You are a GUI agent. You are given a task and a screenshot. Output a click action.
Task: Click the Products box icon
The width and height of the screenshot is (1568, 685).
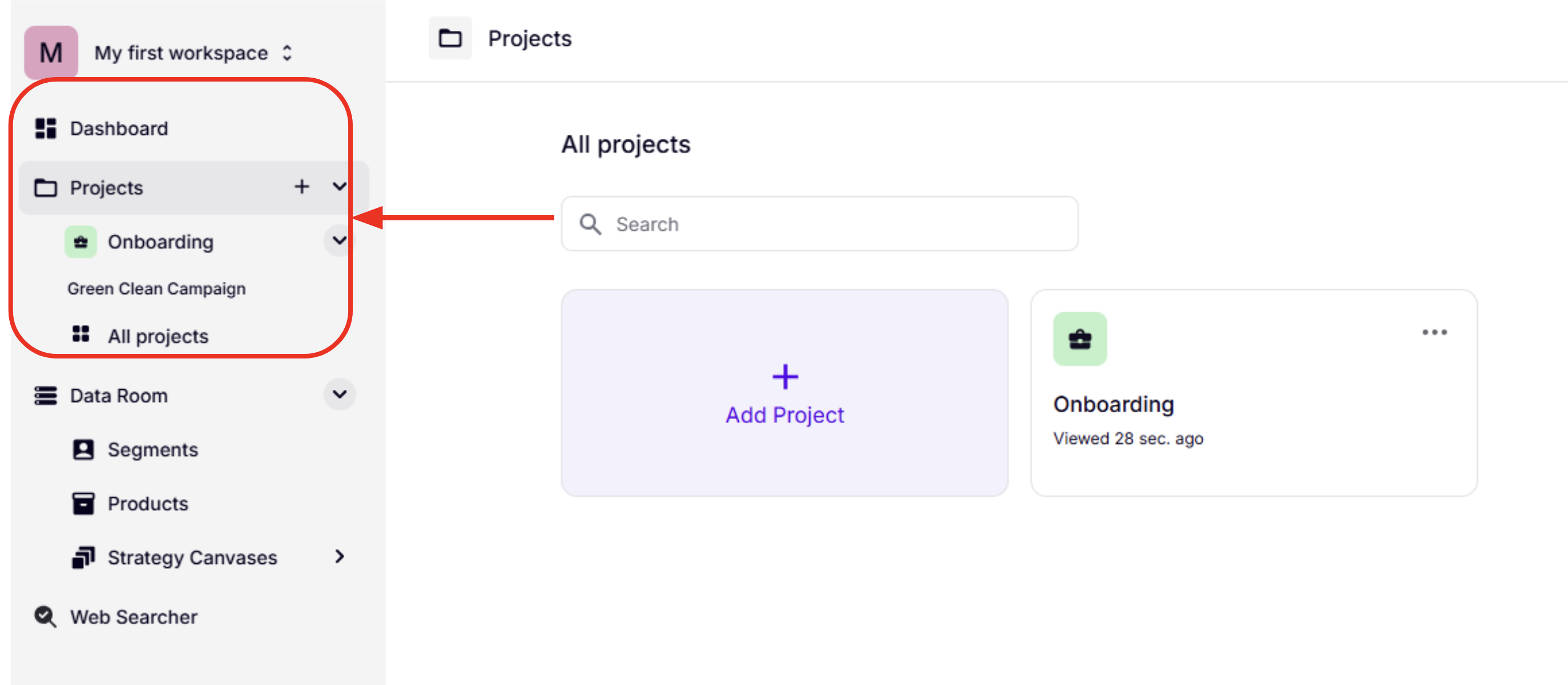(x=83, y=503)
